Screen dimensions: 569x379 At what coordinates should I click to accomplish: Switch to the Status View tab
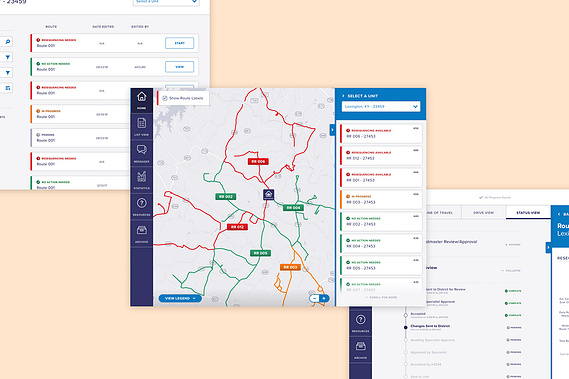pyautogui.click(x=528, y=212)
